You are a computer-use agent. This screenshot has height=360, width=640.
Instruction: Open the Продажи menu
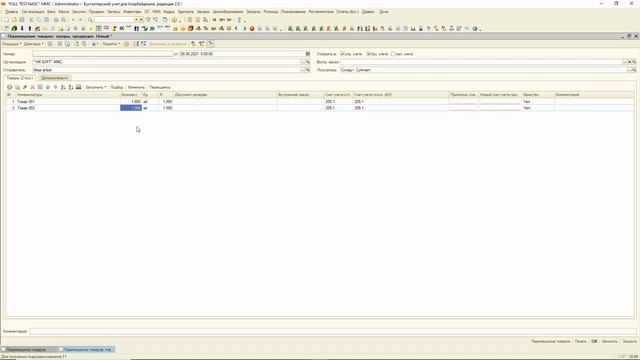(97, 12)
